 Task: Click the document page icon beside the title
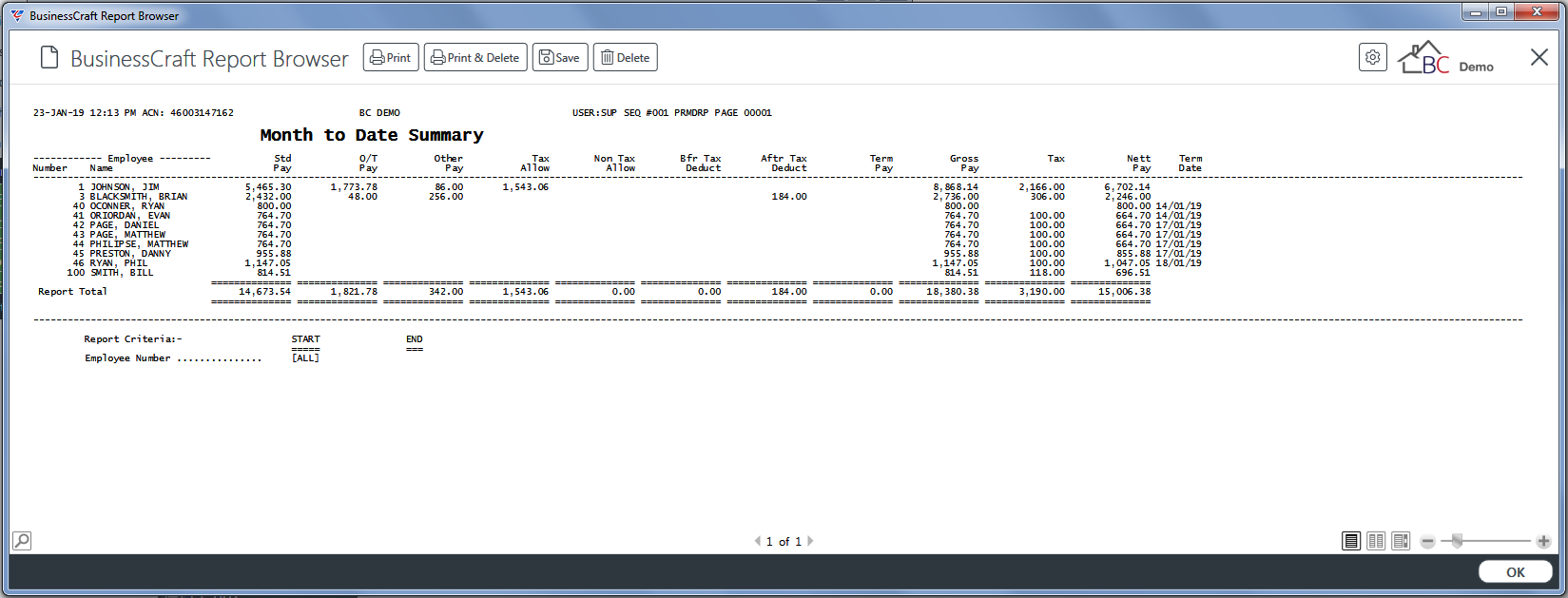pos(49,58)
